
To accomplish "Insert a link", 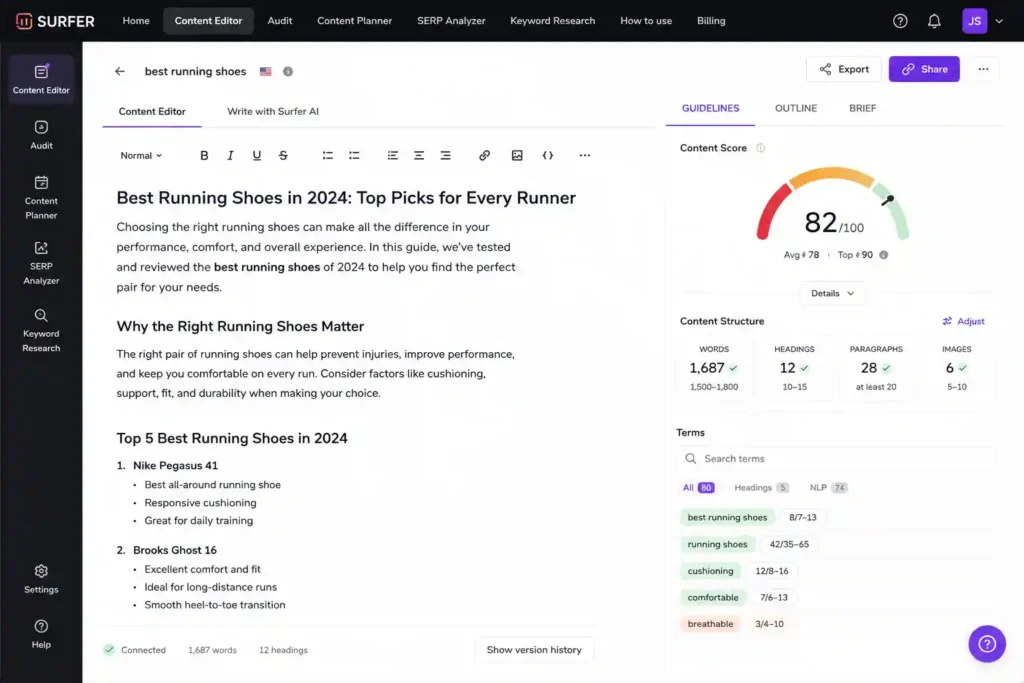I will click(484, 155).
